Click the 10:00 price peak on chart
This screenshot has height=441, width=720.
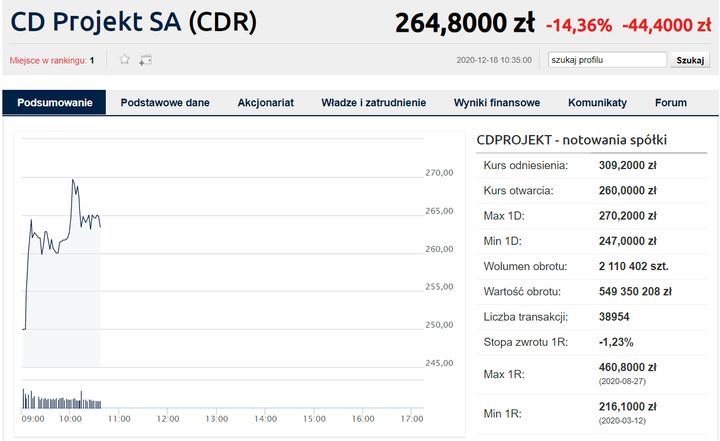pos(73,182)
